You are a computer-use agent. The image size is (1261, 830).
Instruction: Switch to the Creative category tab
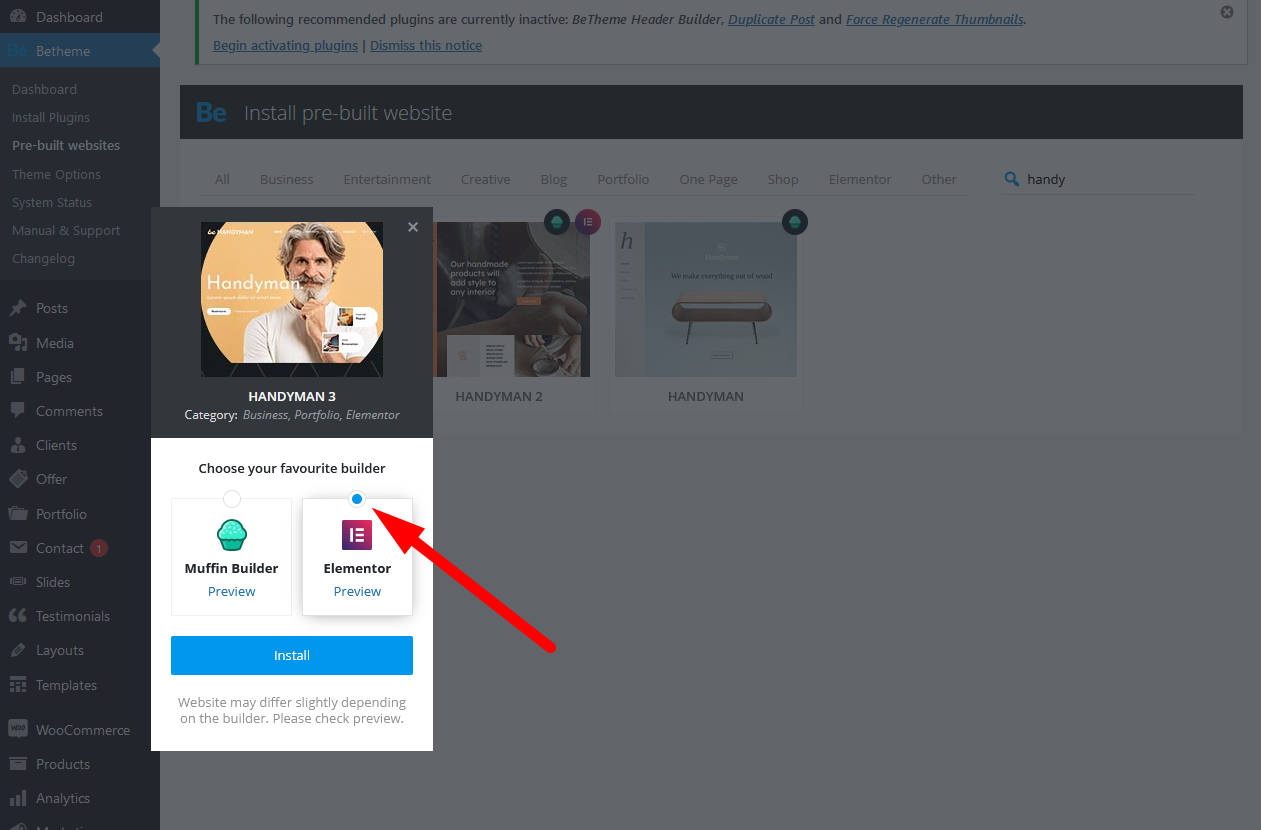coord(486,179)
